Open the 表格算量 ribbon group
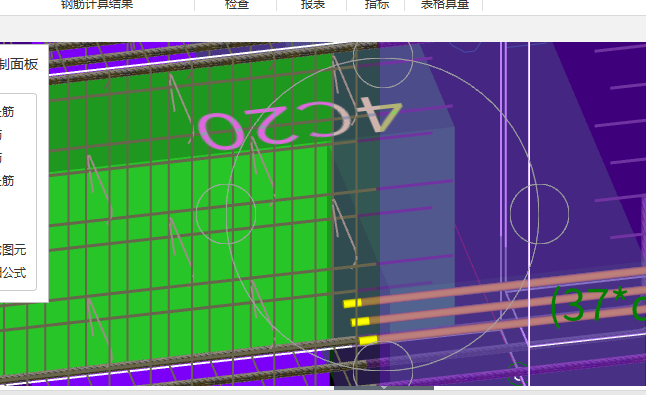 pyautogui.click(x=445, y=5)
